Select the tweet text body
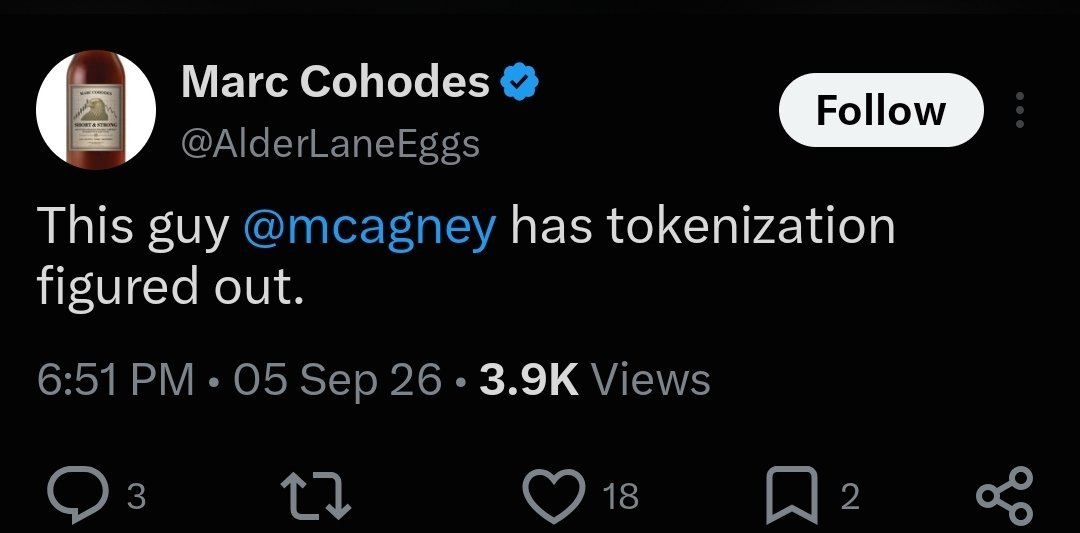 click(x=466, y=255)
